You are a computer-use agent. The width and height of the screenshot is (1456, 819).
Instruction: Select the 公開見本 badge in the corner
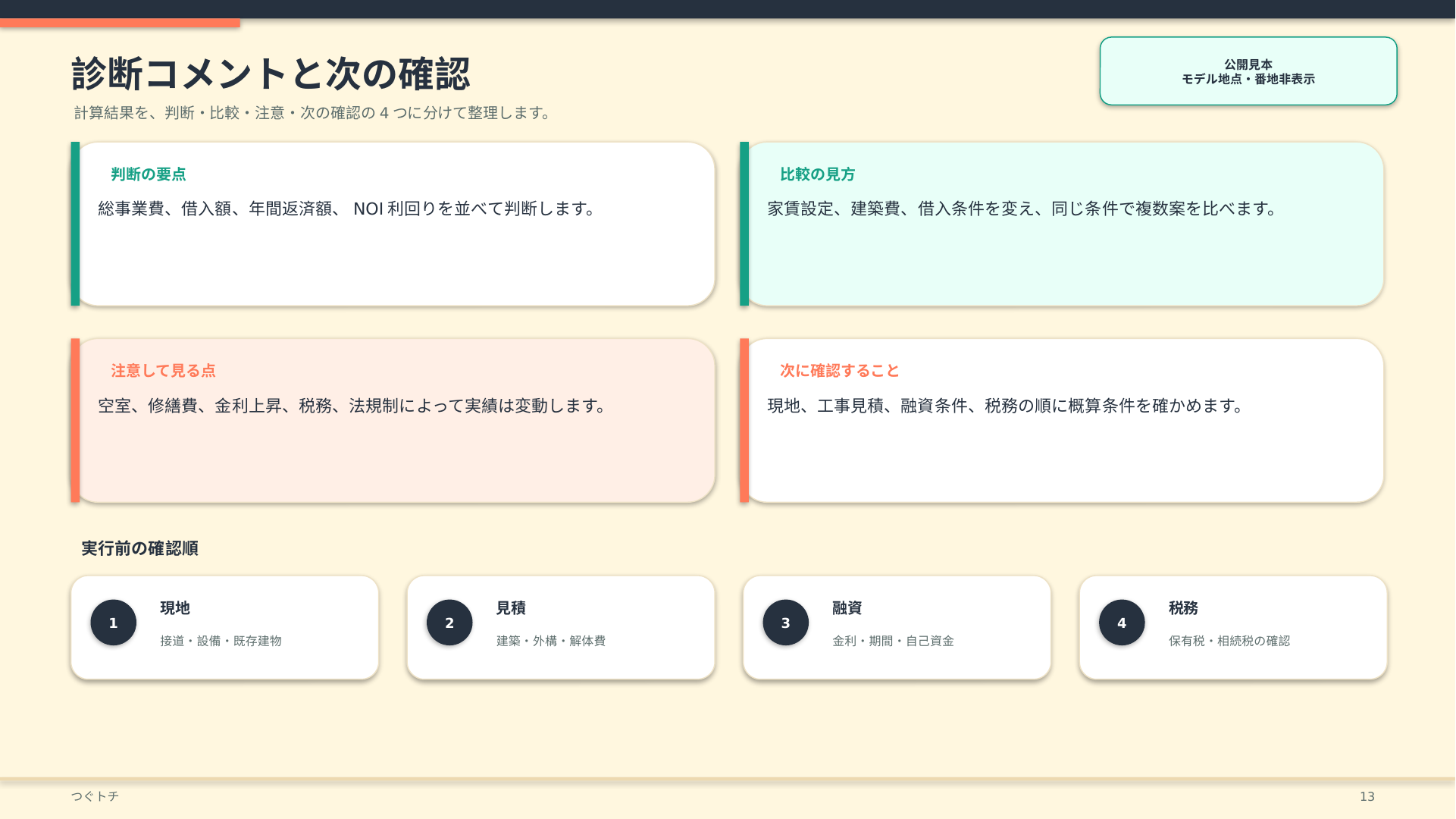coord(1248,71)
